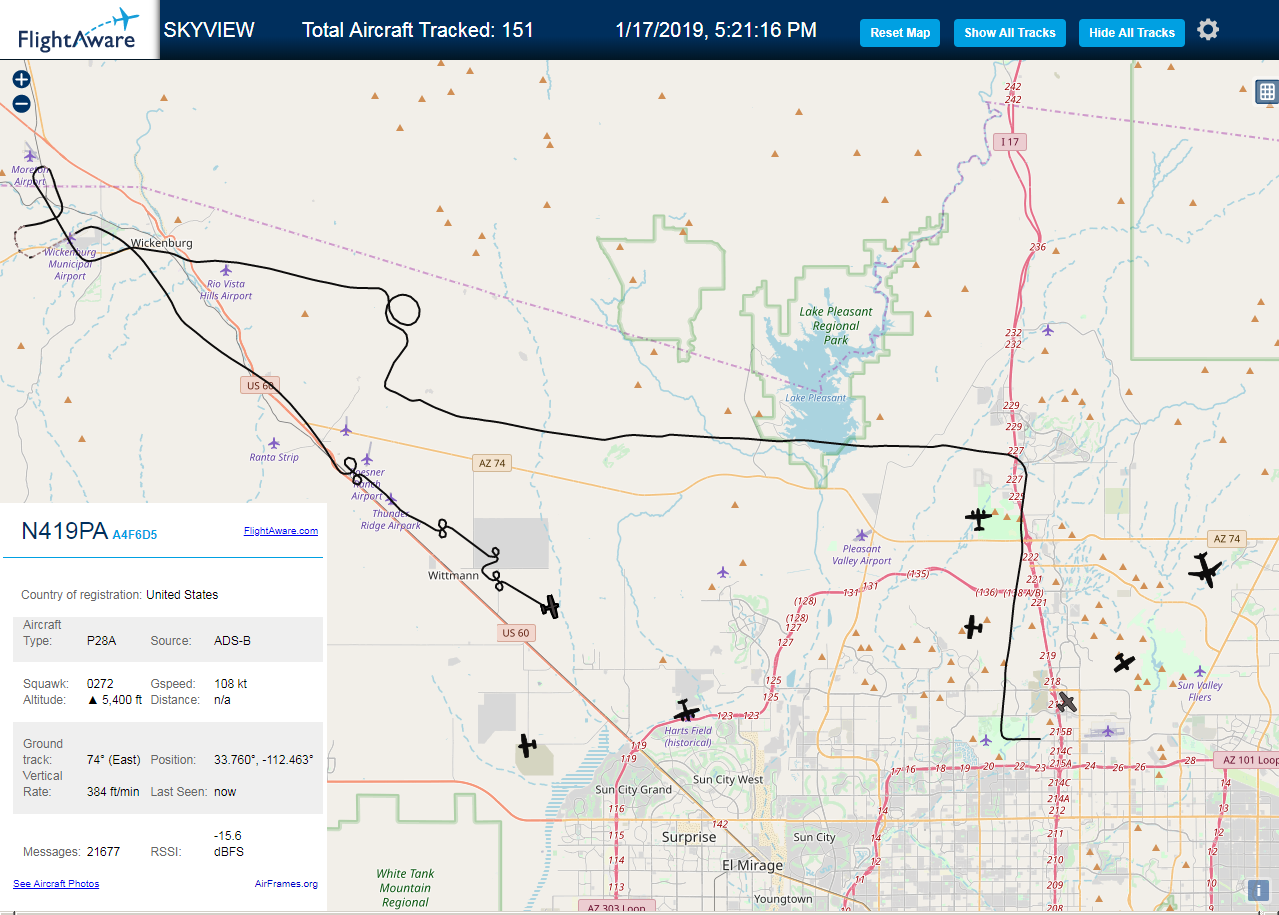Click the SKYVIEW title
Image resolution: width=1279 pixels, height=915 pixels.
[x=209, y=30]
